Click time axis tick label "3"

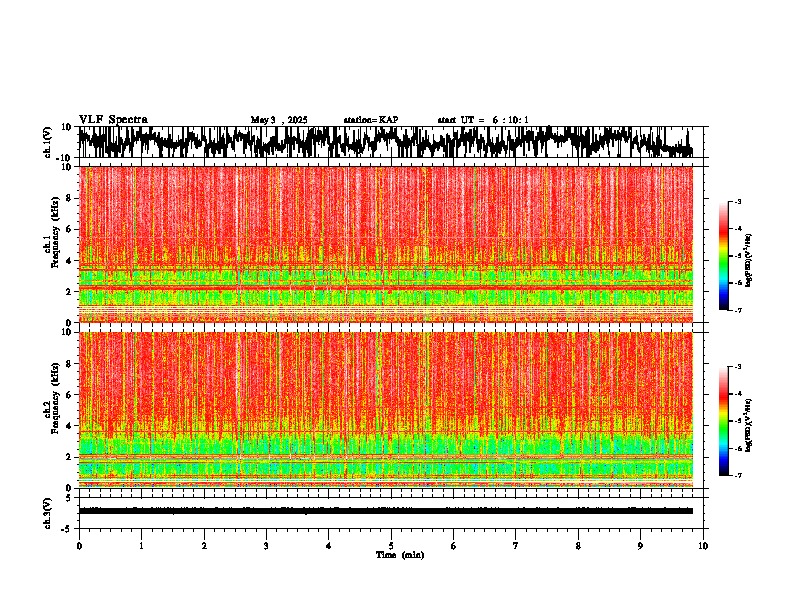pyautogui.click(x=266, y=546)
